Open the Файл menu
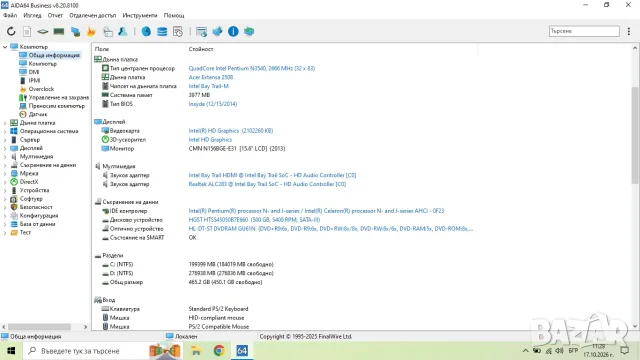 click(10, 16)
